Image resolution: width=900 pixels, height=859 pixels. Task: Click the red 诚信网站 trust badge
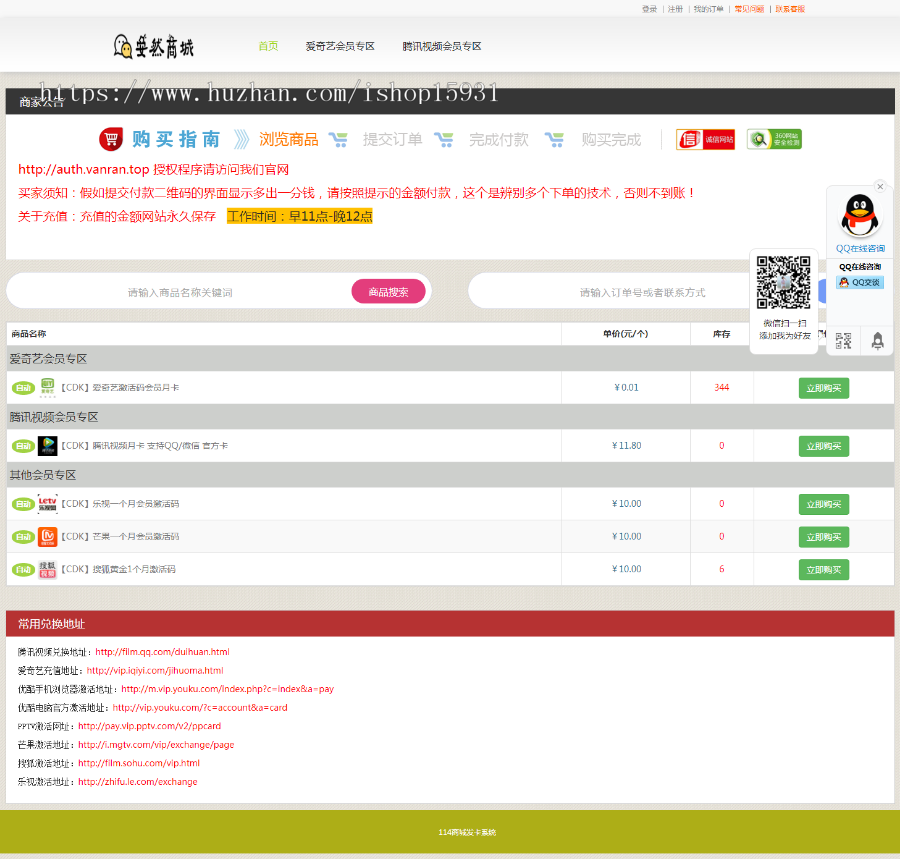click(705, 139)
